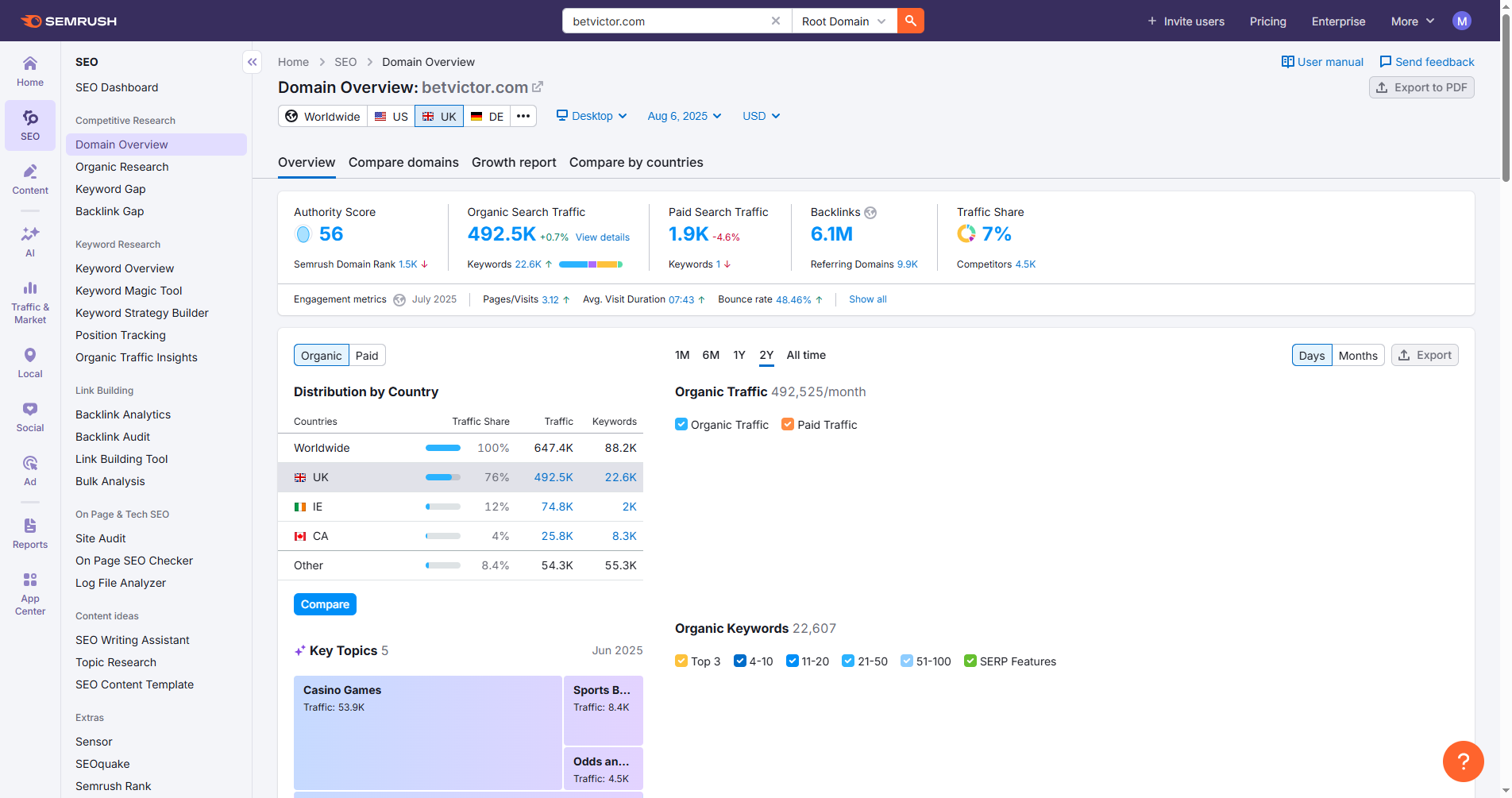
Task: Select the All time range
Action: tap(806, 355)
